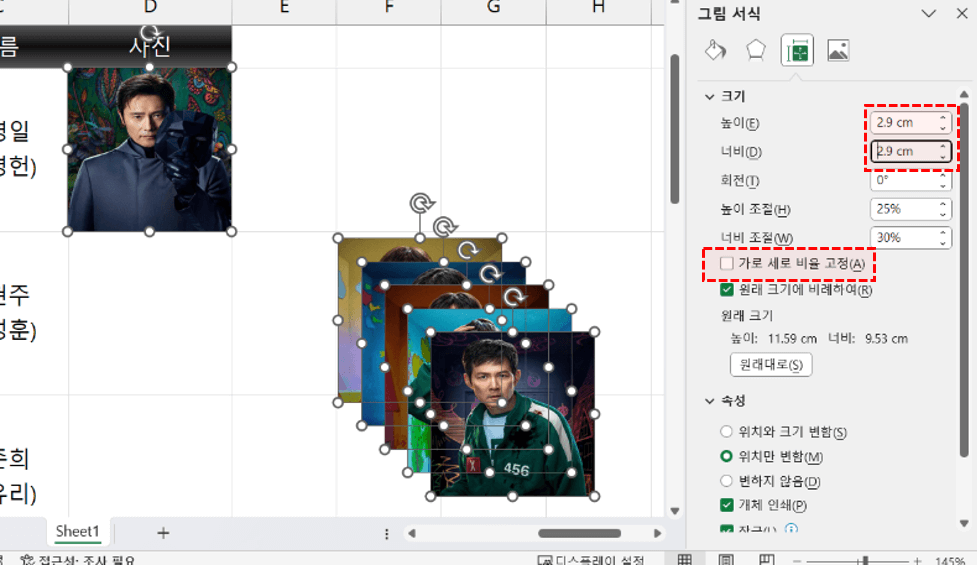The width and height of the screenshot is (977, 571).
Task: Select the Size & Properties tab icon
Action: [x=797, y=51]
